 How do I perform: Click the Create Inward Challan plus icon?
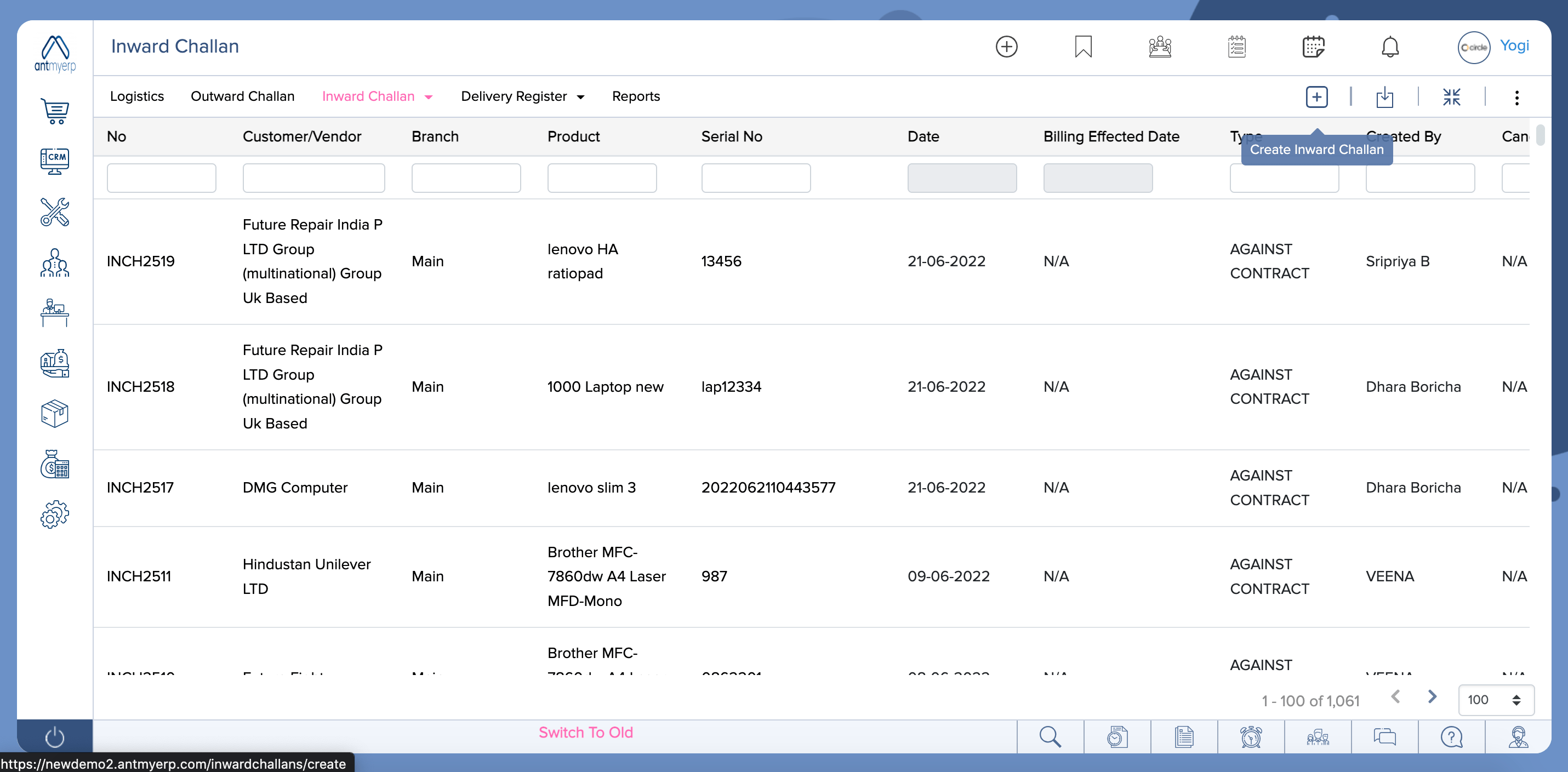[1316, 97]
